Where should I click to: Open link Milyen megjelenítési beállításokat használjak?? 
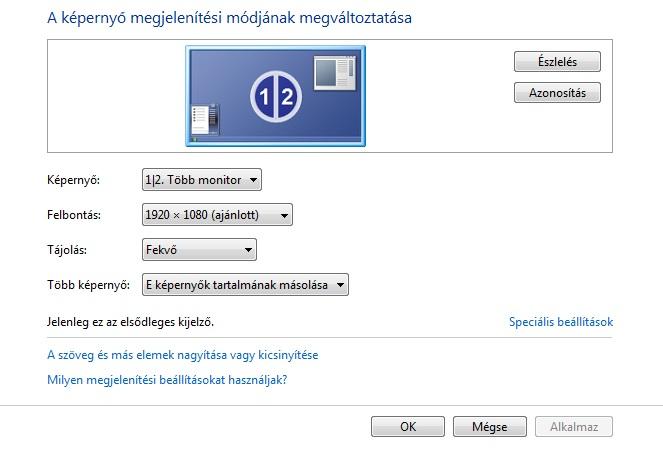tap(167, 380)
